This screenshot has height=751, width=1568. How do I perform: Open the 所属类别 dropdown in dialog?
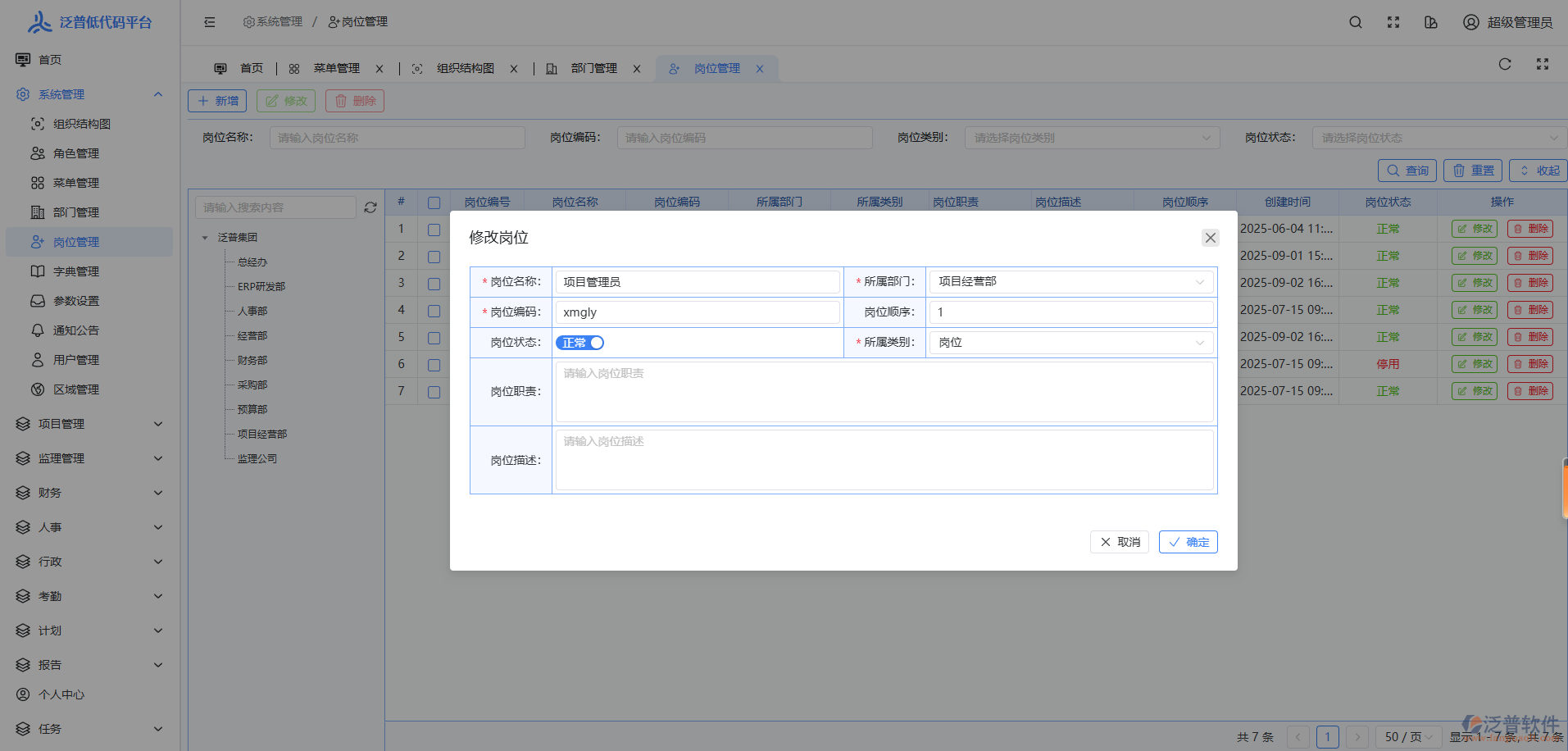[x=1070, y=343]
